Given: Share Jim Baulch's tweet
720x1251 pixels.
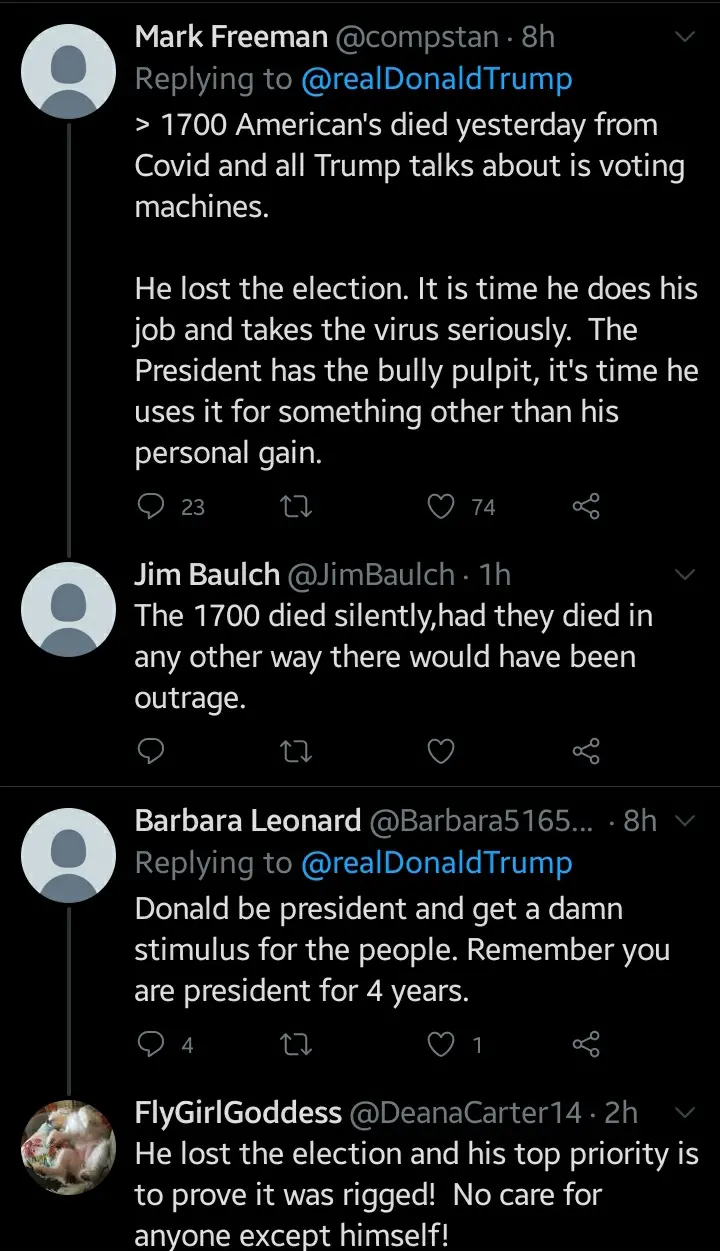Looking at the screenshot, I should coord(586,750).
